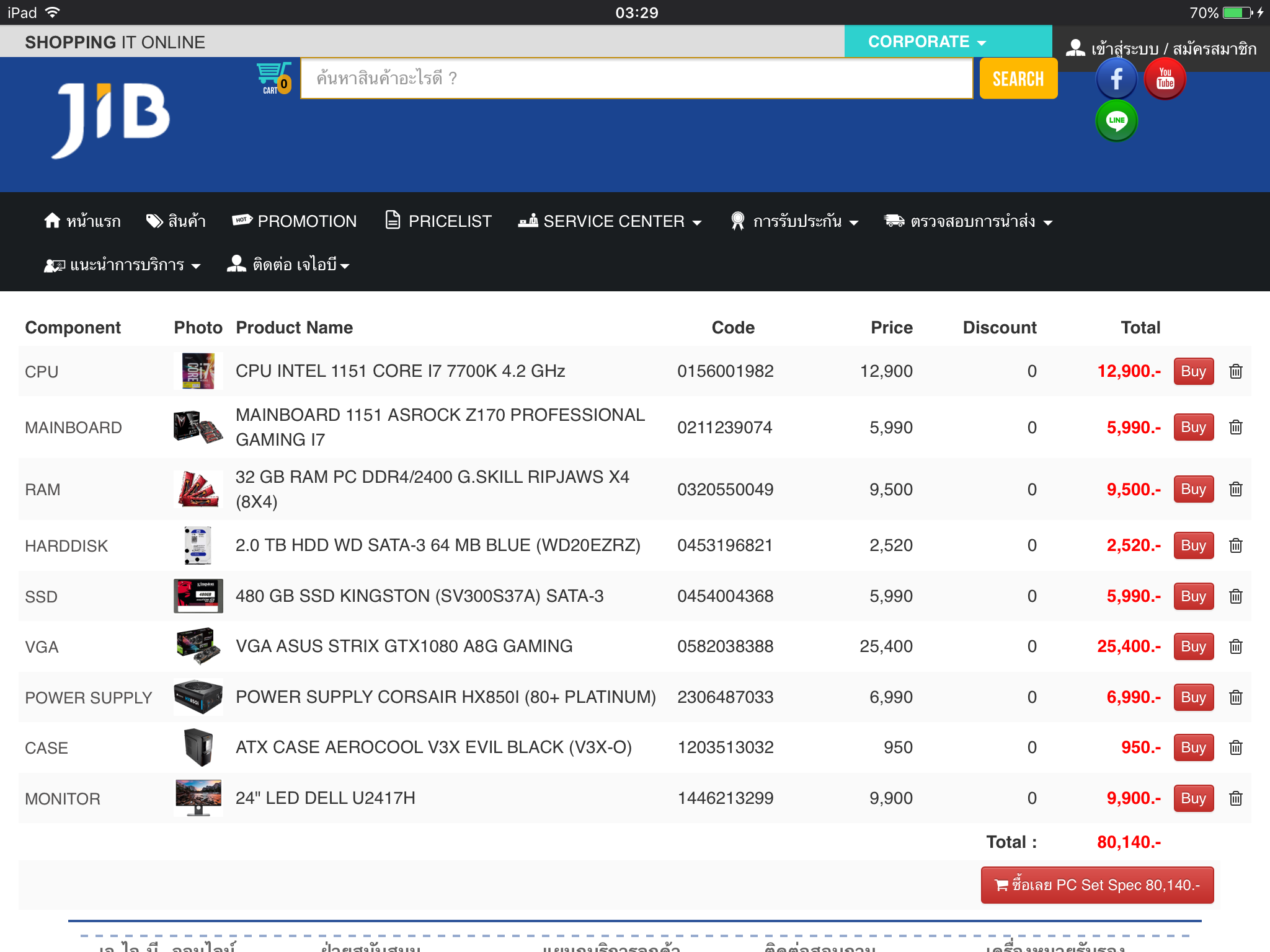Screen dimensions: 1270x952
Task: Select CPU INTEL 1151 CORE I7 7700K name
Action: coord(401,371)
